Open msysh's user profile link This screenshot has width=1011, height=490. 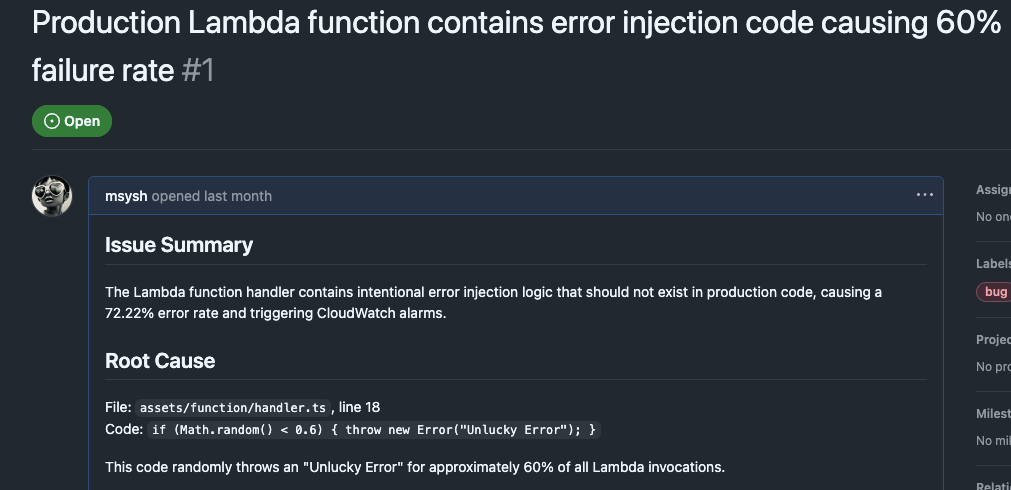(x=126, y=196)
